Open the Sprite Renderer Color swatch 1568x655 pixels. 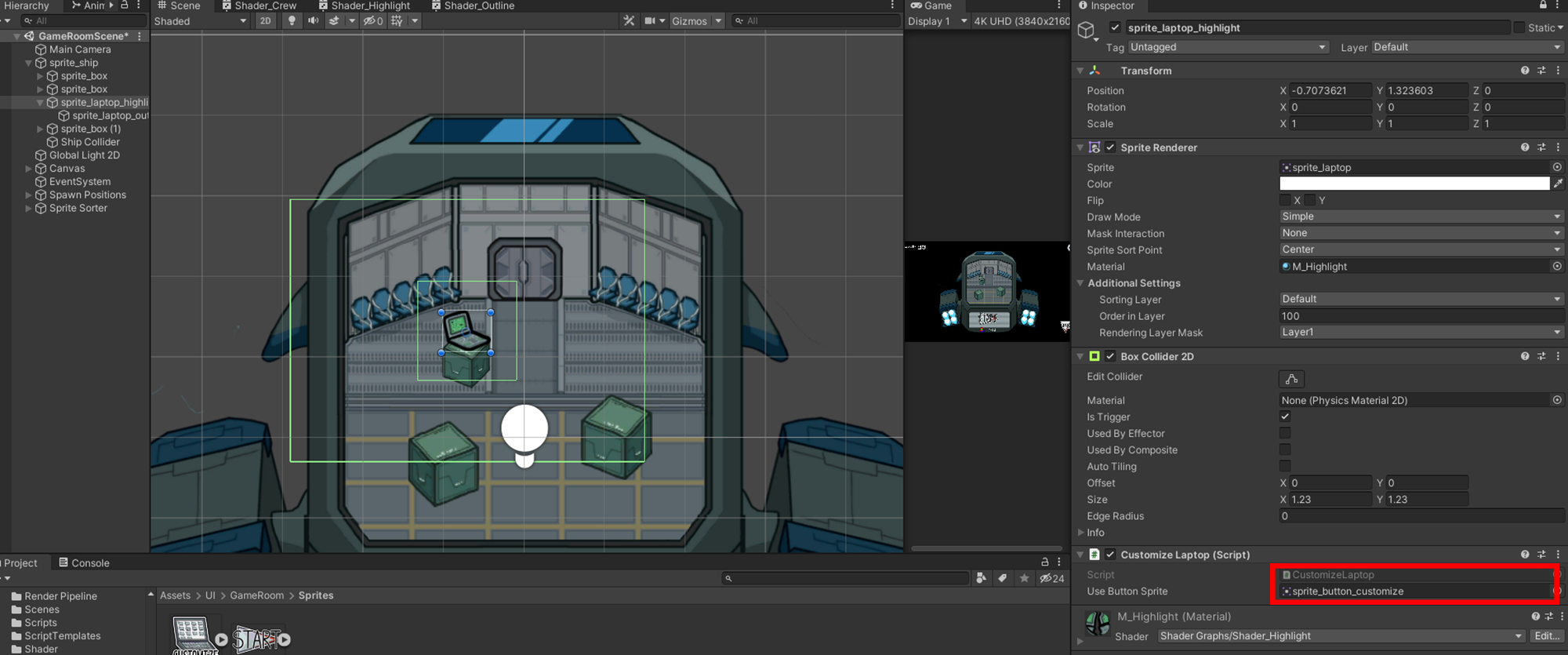click(x=1414, y=184)
